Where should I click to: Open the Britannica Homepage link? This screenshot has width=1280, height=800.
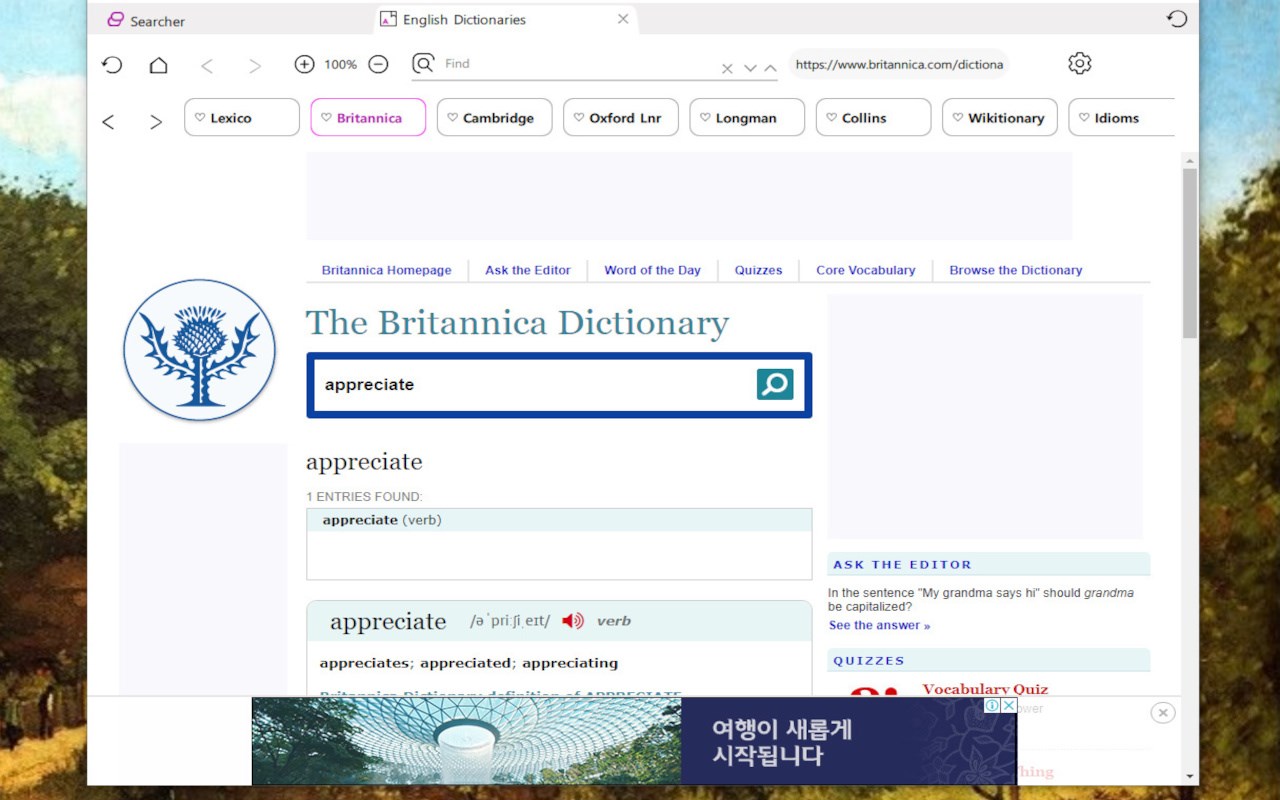pos(386,270)
